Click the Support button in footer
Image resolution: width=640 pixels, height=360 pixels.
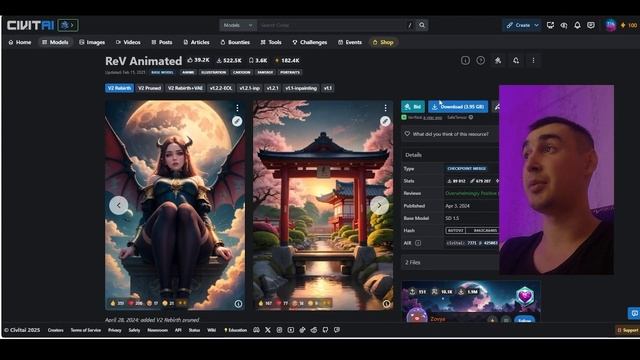[627, 330]
